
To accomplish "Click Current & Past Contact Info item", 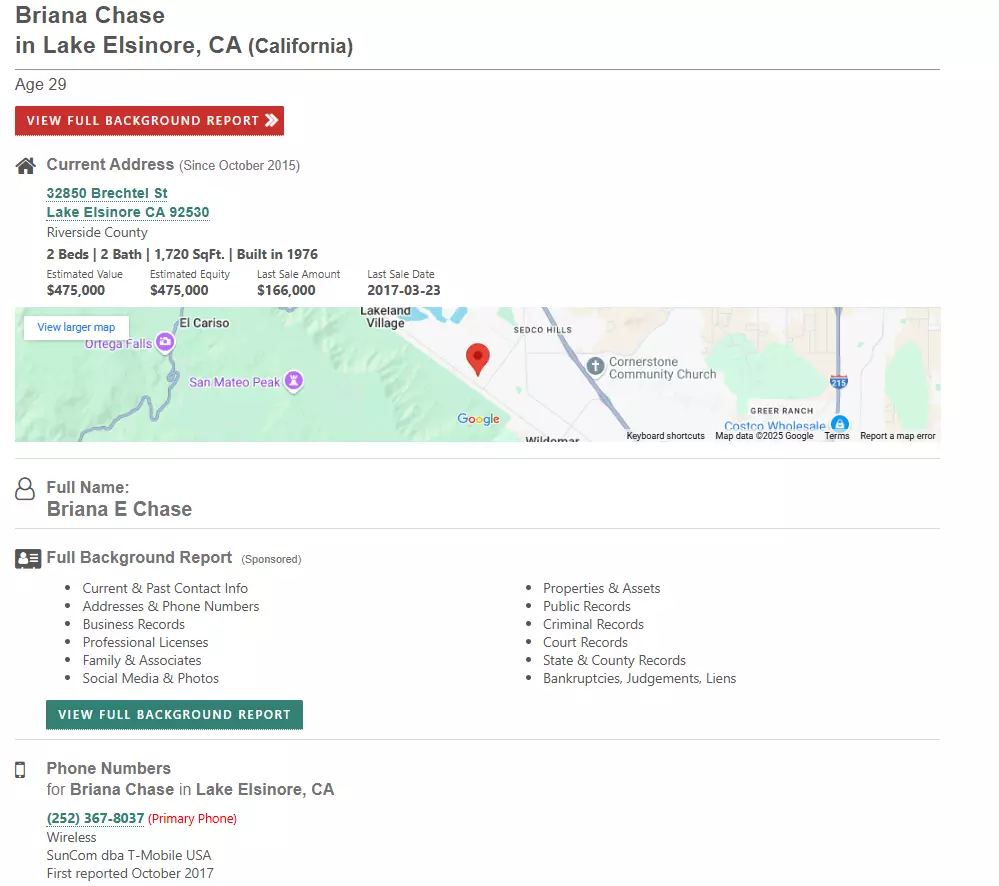I will click(x=165, y=589).
